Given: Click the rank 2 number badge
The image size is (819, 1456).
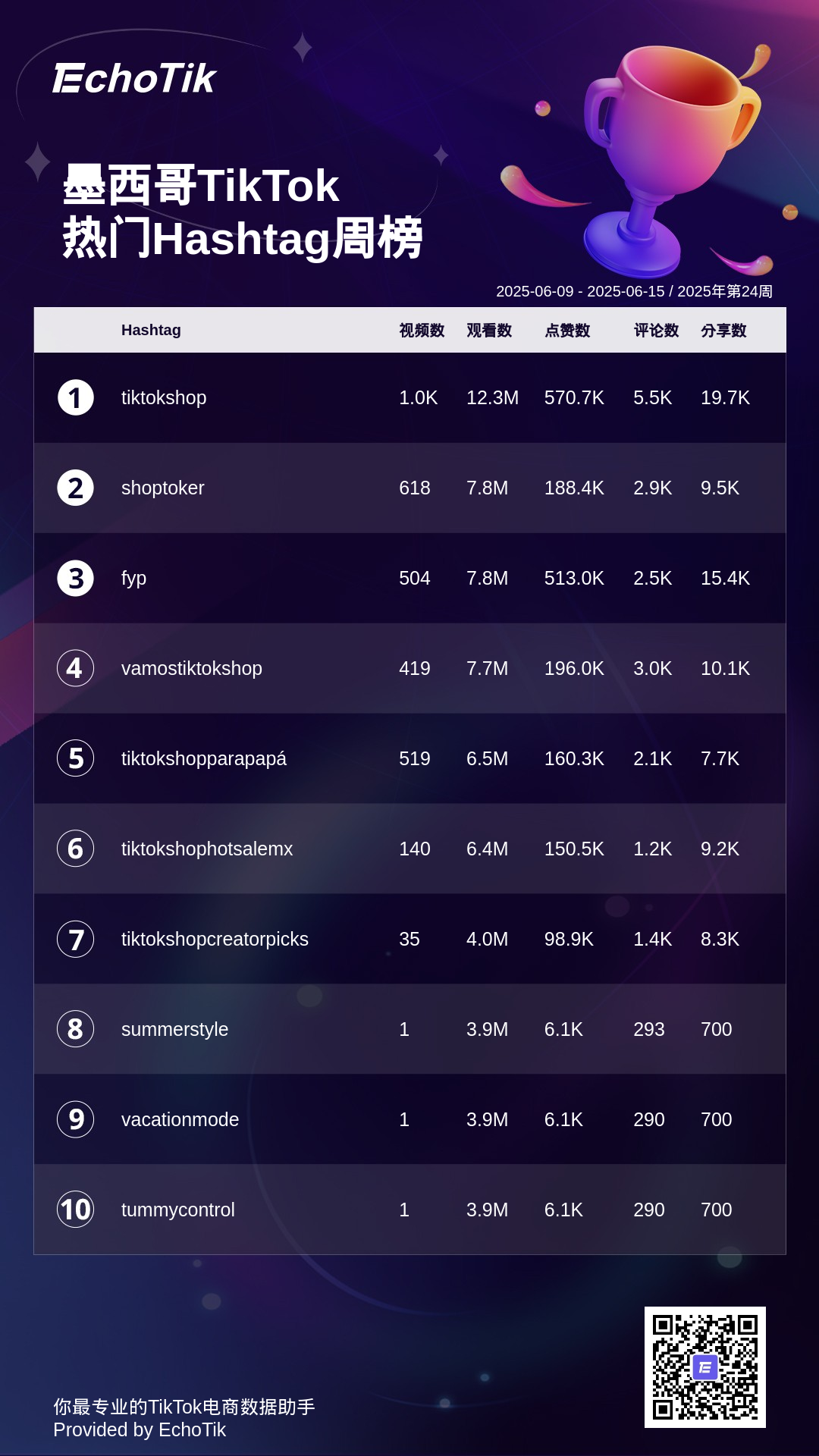Looking at the screenshot, I should [76, 488].
